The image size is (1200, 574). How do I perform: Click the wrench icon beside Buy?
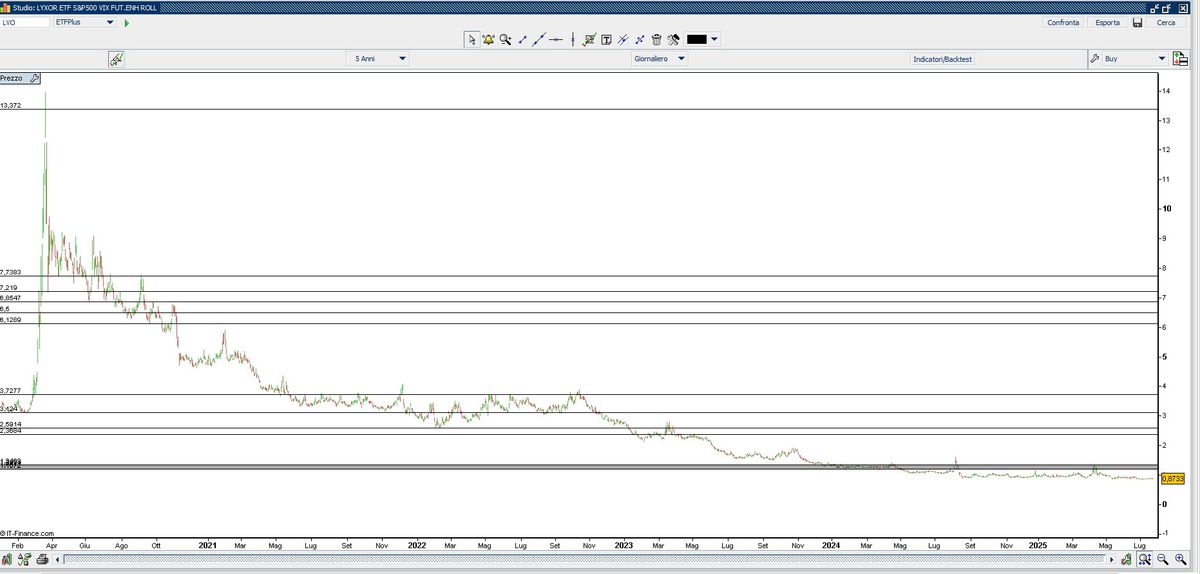[x=1094, y=59]
